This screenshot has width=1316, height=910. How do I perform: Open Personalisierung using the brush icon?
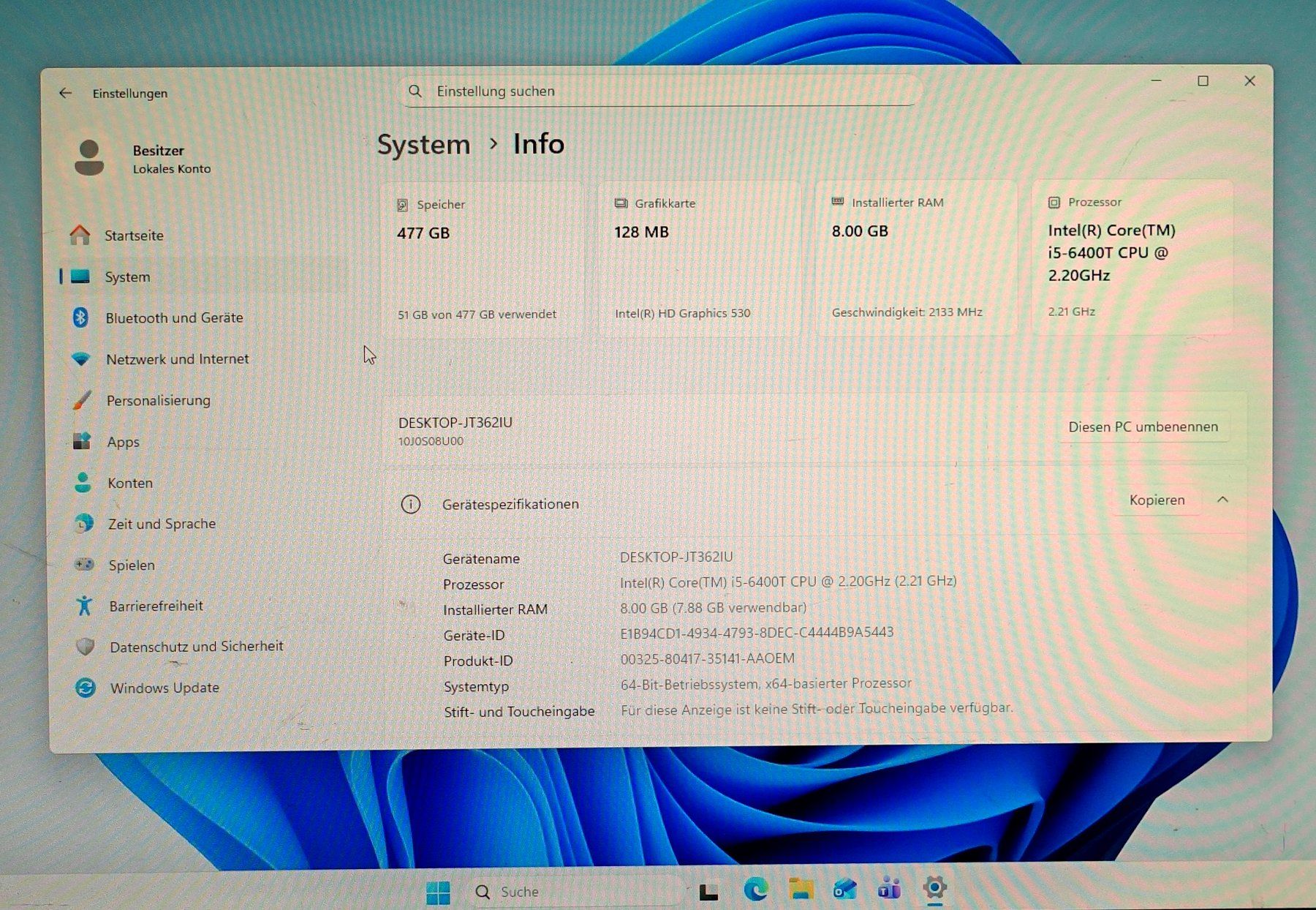click(83, 400)
